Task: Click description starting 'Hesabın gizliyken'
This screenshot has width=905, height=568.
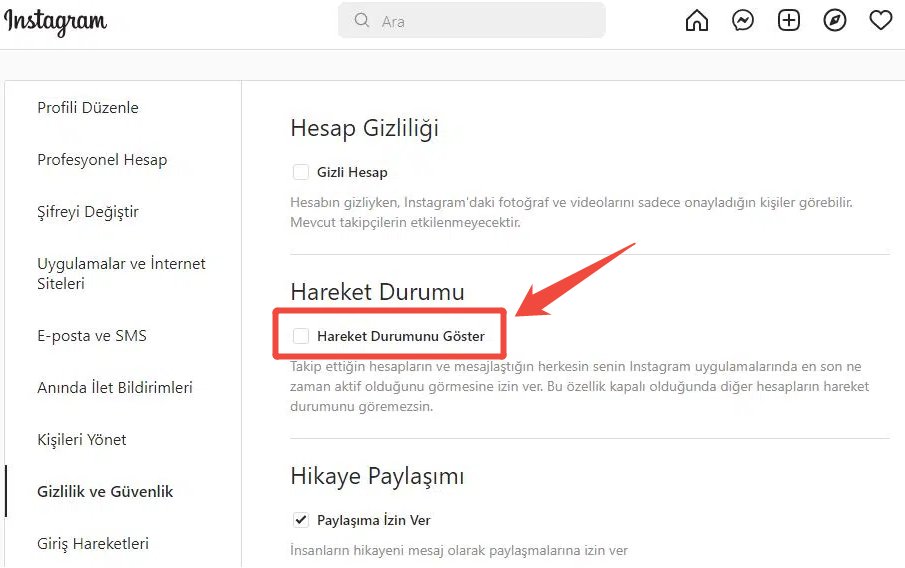Action: pos(571,212)
